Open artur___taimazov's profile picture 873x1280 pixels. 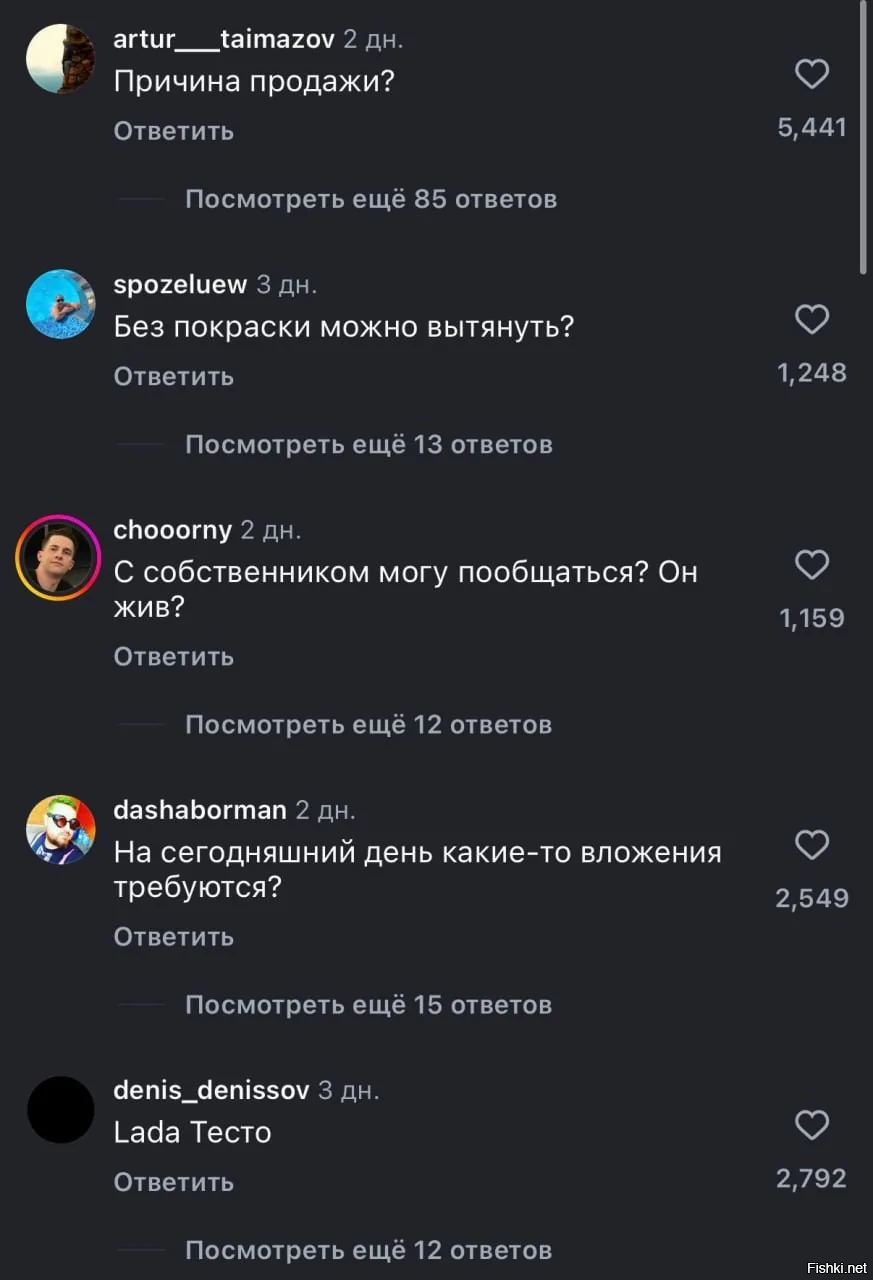(60, 59)
